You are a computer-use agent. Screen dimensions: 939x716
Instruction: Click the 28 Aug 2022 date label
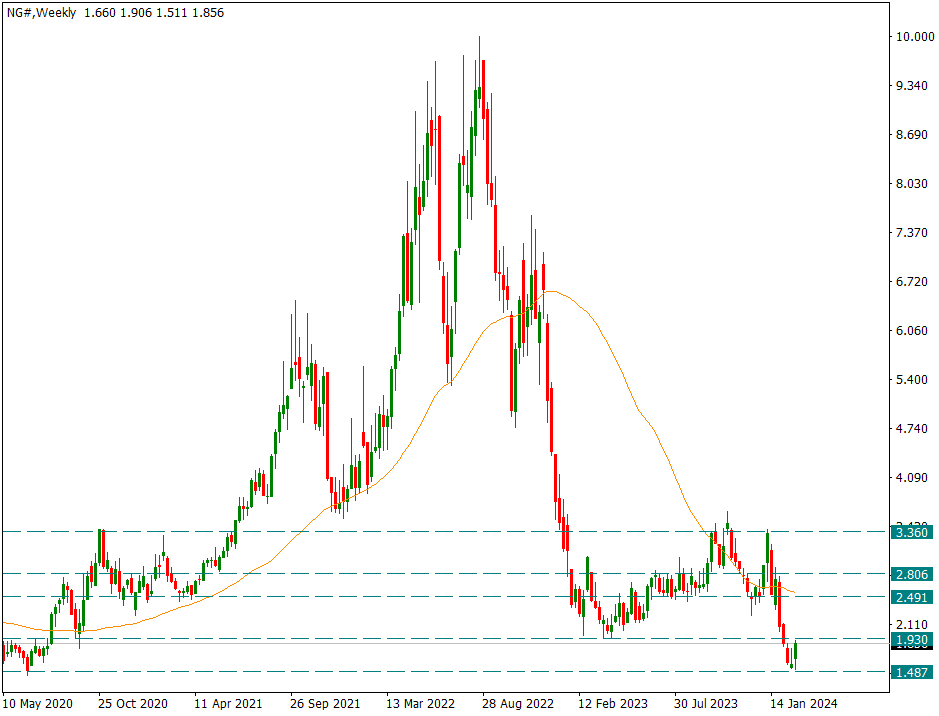(517, 703)
